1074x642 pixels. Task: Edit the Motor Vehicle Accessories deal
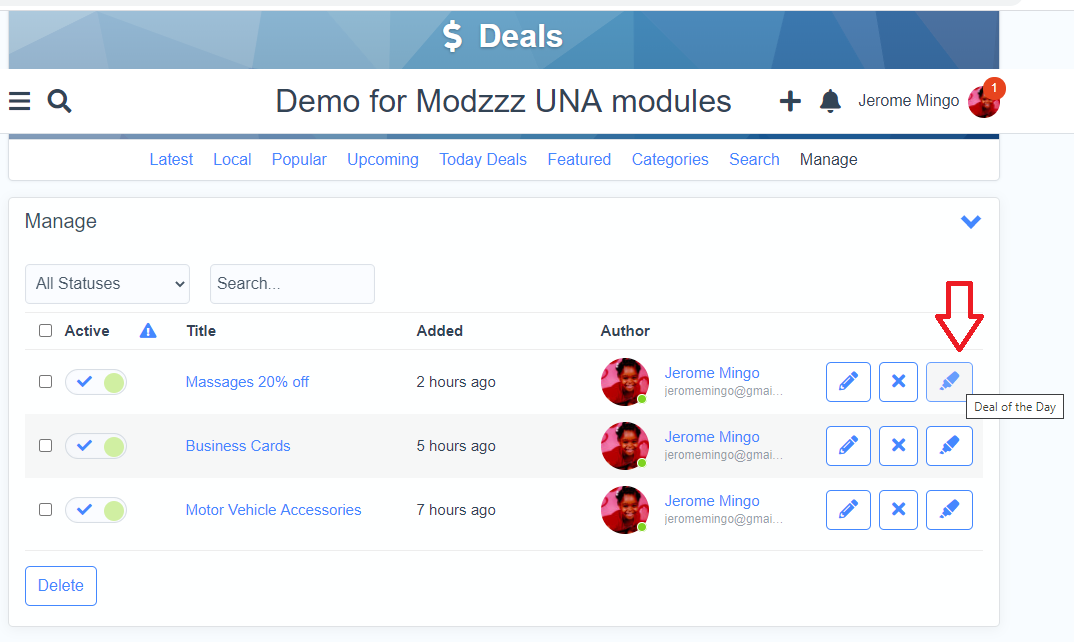[848, 510]
